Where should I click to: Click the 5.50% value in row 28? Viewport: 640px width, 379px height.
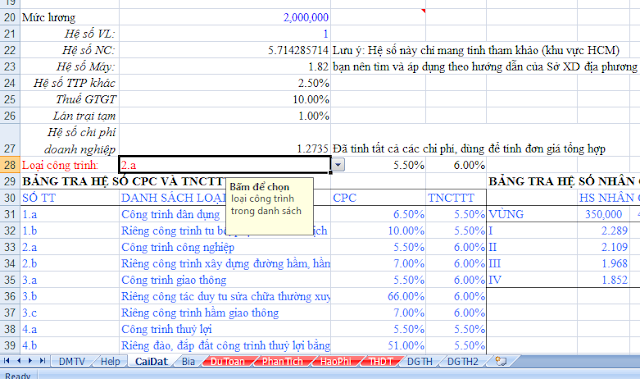(409, 165)
